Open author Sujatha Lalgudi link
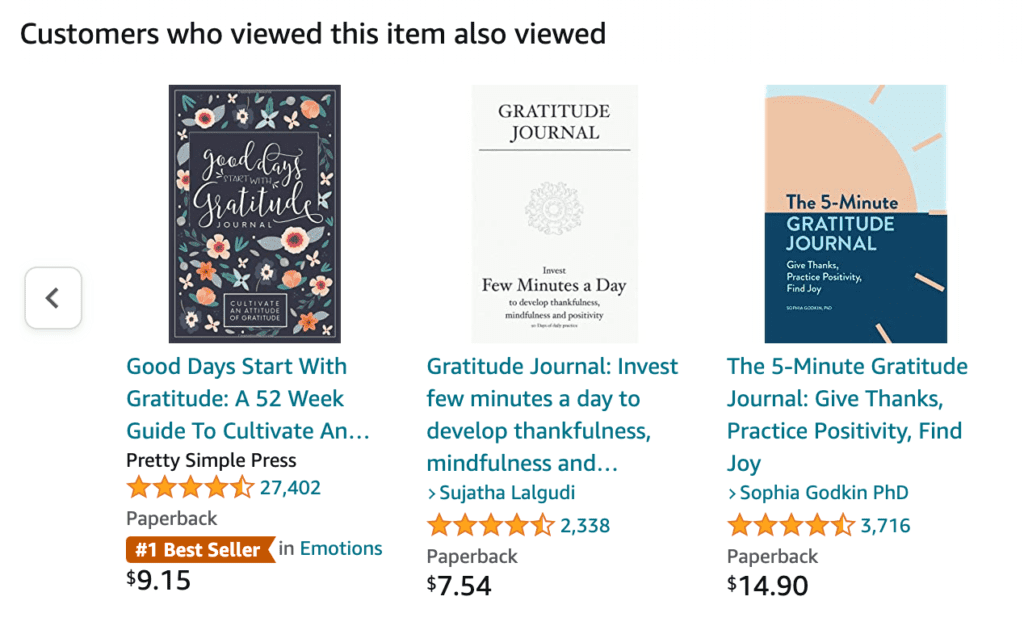Viewport: 1024px width, 630px height. [507, 492]
